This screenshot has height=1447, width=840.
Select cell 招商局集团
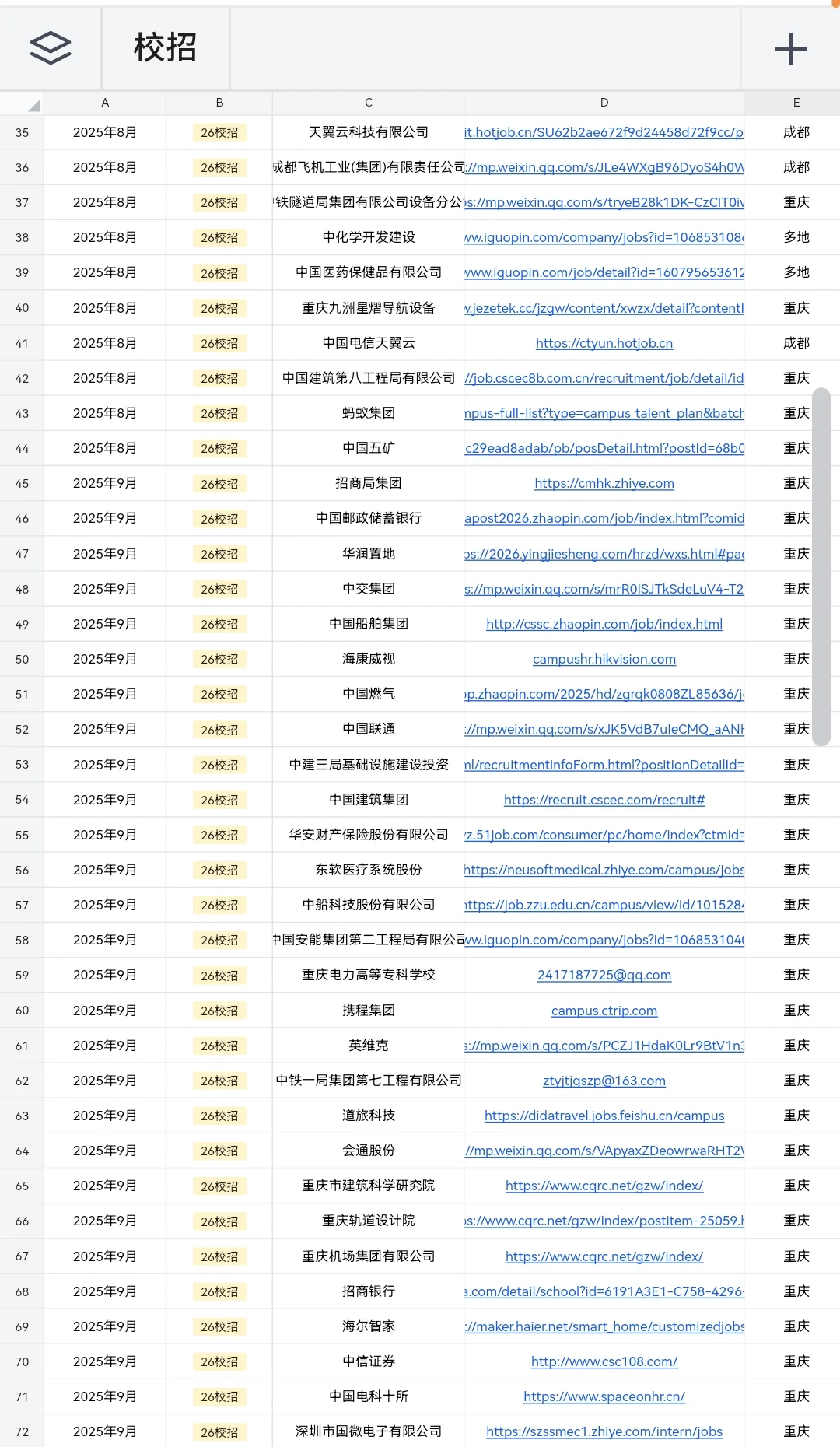tap(369, 483)
